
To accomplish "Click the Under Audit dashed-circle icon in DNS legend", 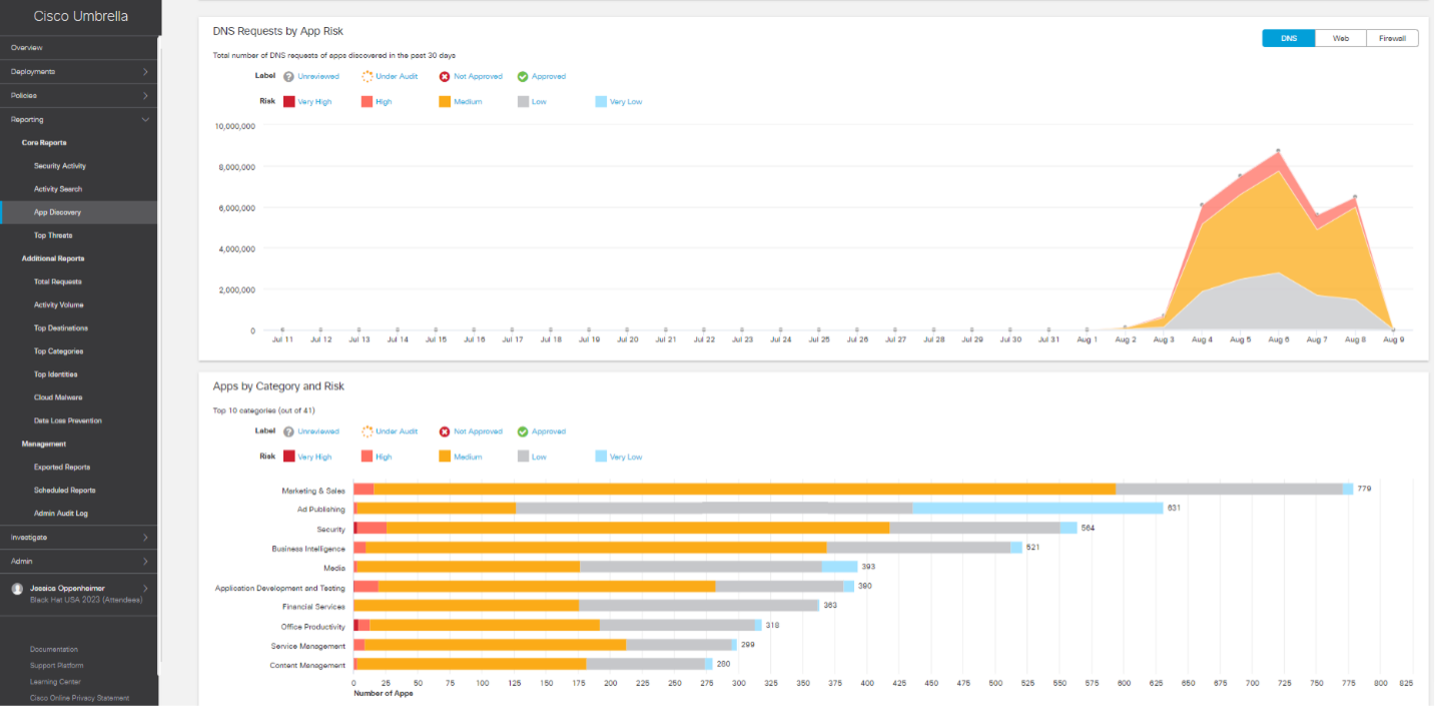I will pos(367,77).
